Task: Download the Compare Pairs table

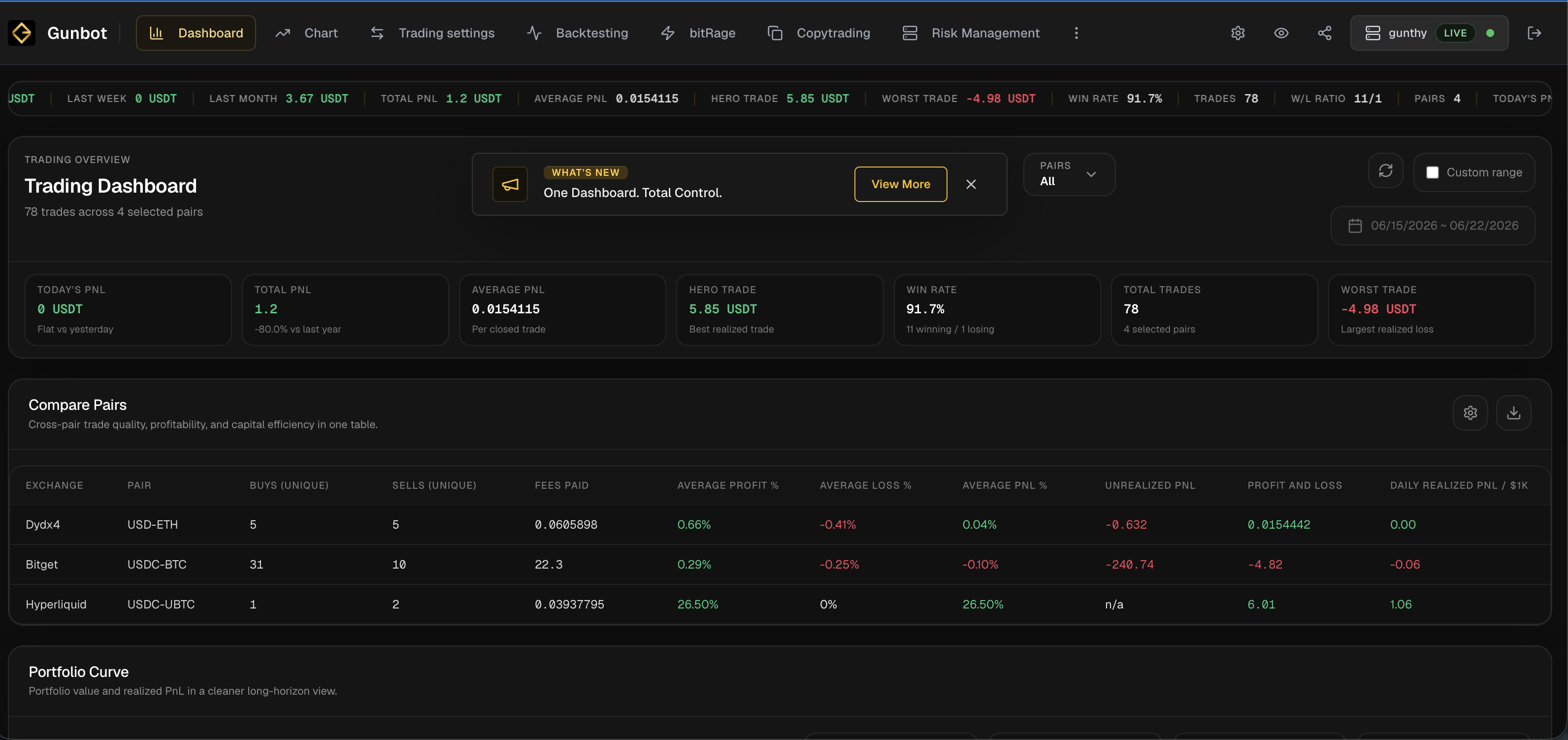Action: click(1513, 412)
